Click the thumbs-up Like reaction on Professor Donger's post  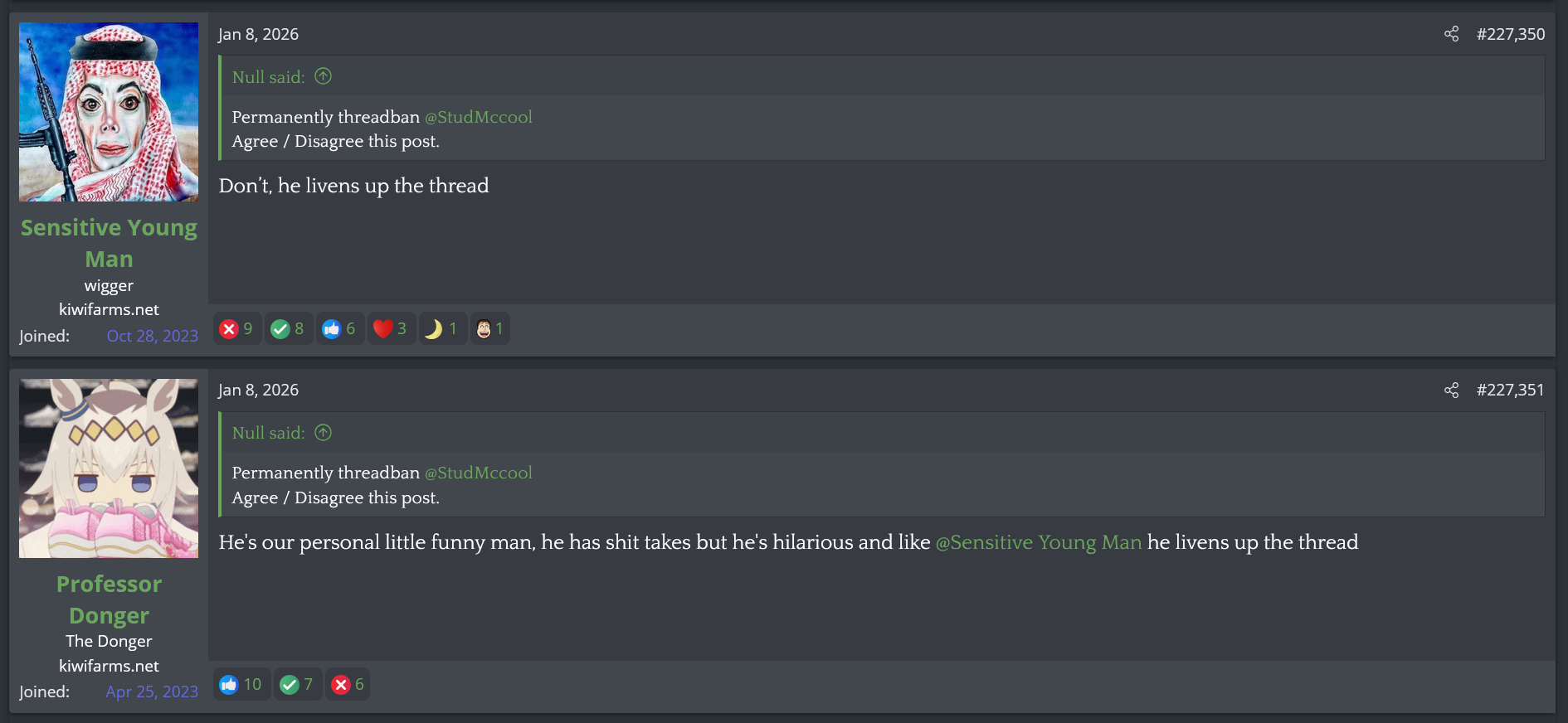pyautogui.click(x=241, y=684)
